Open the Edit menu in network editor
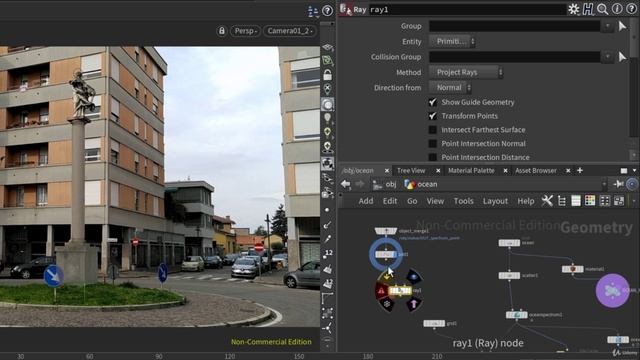This screenshot has width=640, height=360. (x=390, y=201)
